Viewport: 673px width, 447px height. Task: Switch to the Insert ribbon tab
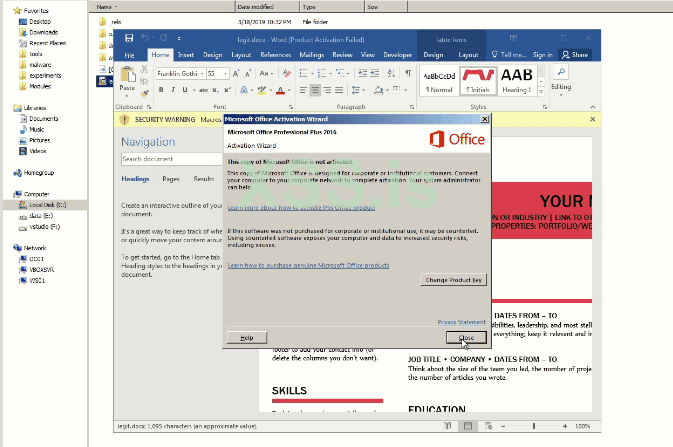coord(185,55)
